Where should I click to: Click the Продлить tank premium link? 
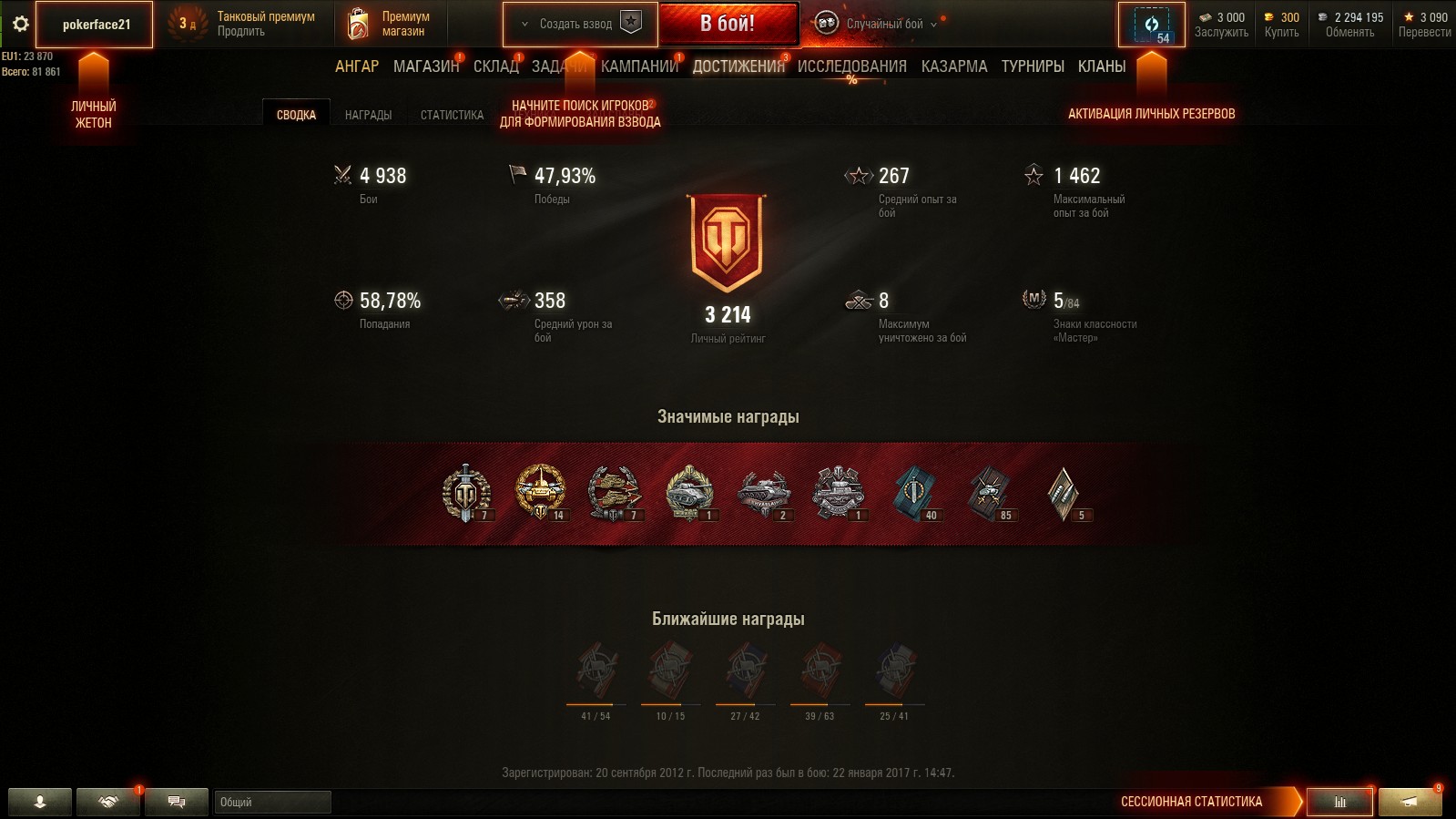coord(241,32)
